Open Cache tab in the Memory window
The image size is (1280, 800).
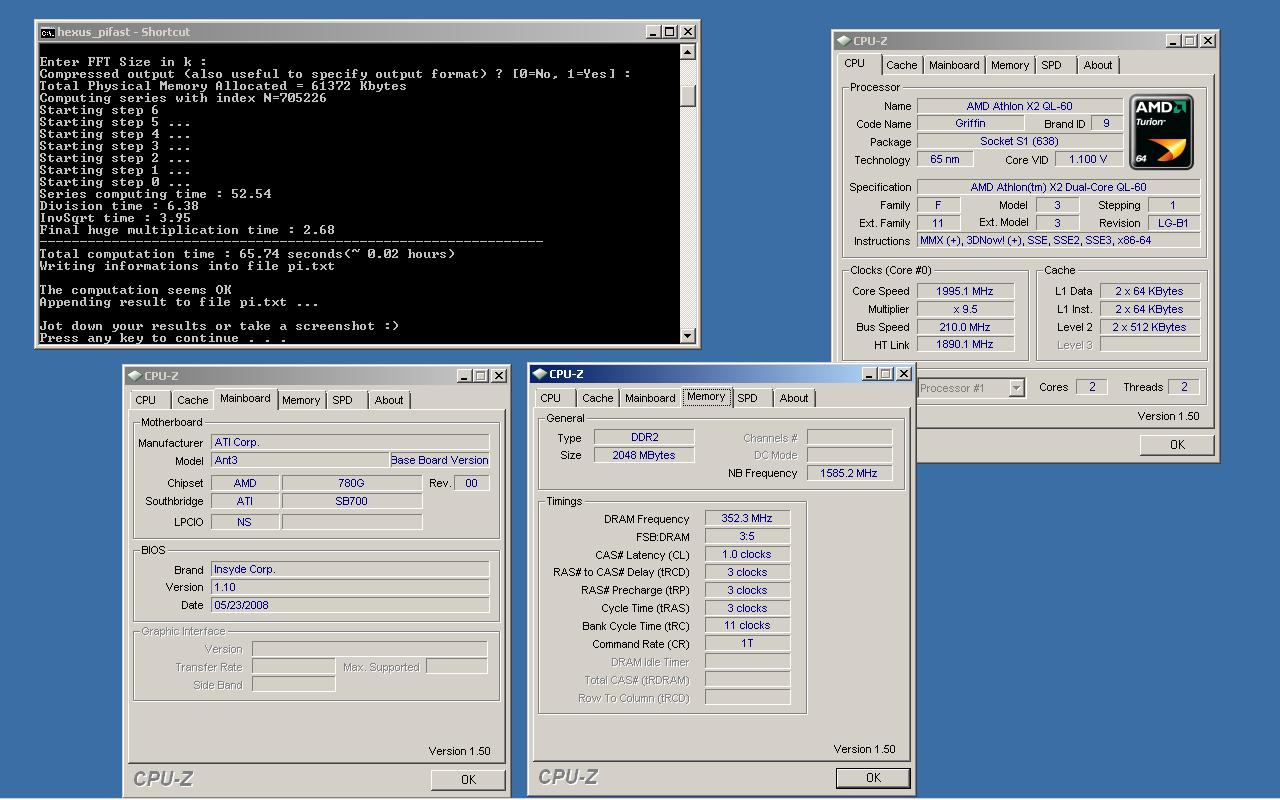[597, 398]
